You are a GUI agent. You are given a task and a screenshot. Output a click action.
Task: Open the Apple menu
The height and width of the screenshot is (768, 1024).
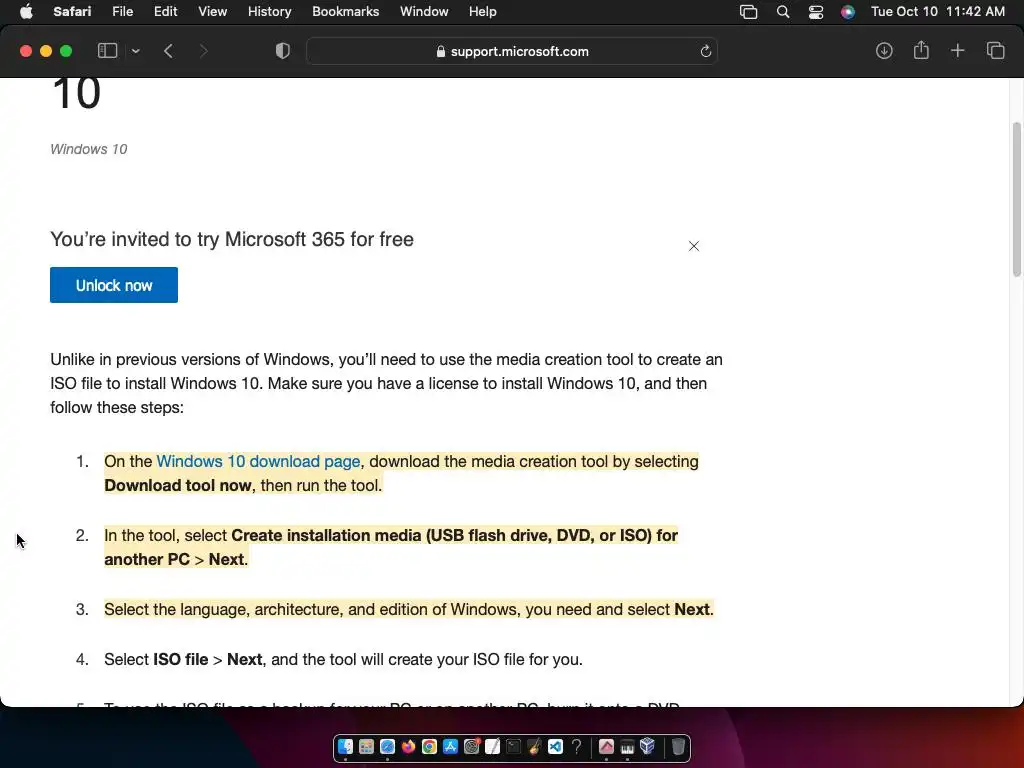[x=26, y=12]
